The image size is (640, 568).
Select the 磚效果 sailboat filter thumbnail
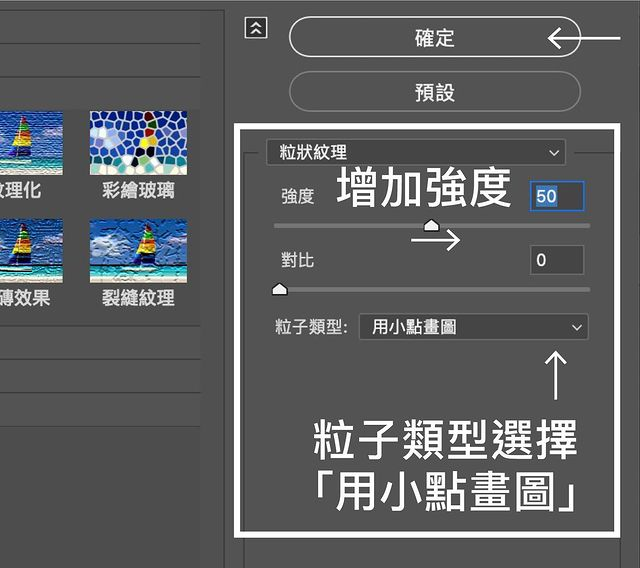31,251
